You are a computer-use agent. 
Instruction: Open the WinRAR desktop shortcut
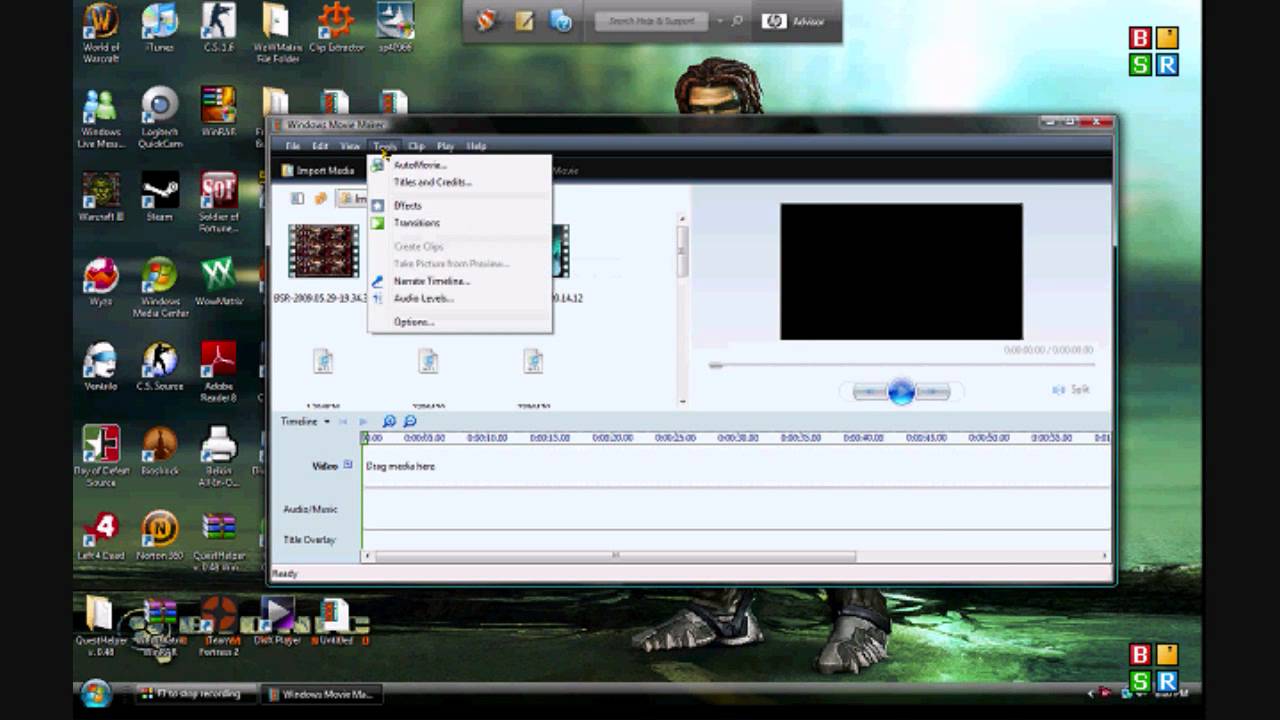(218, 112)
